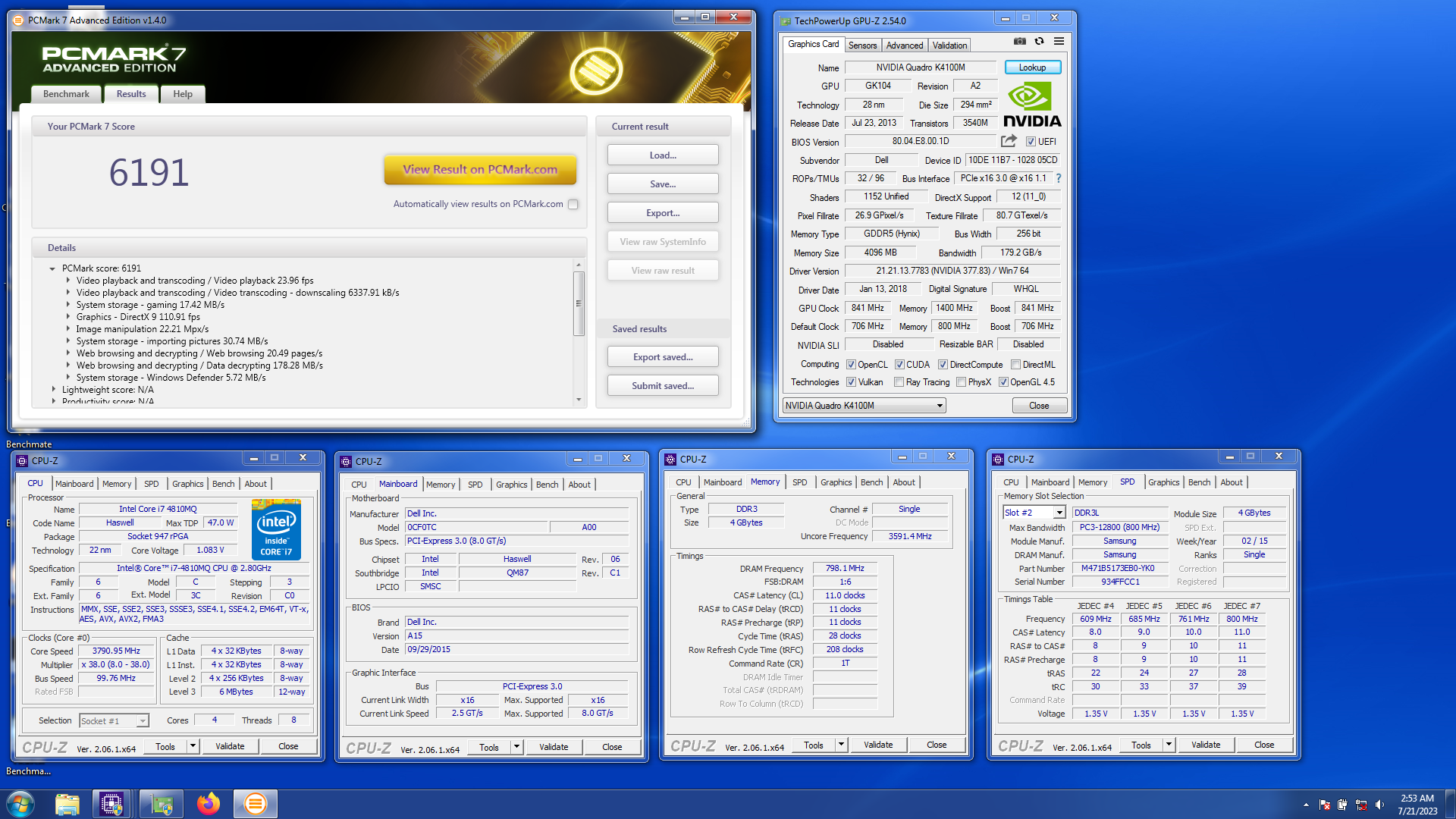This screenshot has height=819, width=1456.
Task: Click the CPU-Z taskbar icon
Action: 111,804
